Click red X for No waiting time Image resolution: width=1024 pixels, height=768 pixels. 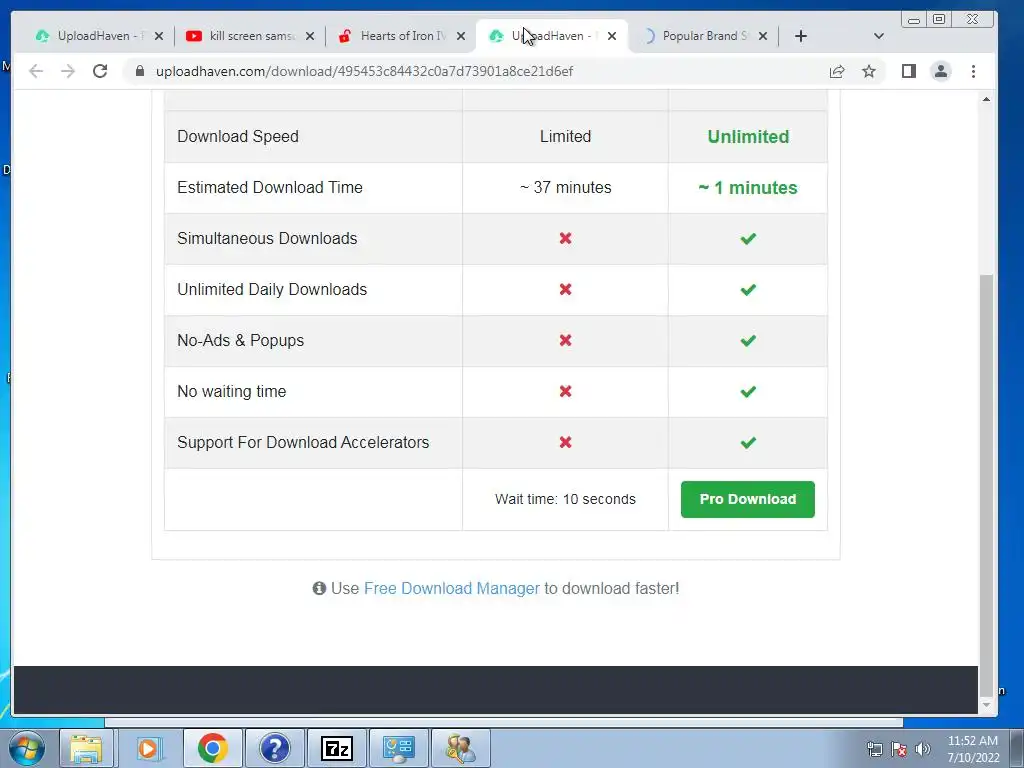[x=566, y=391]
